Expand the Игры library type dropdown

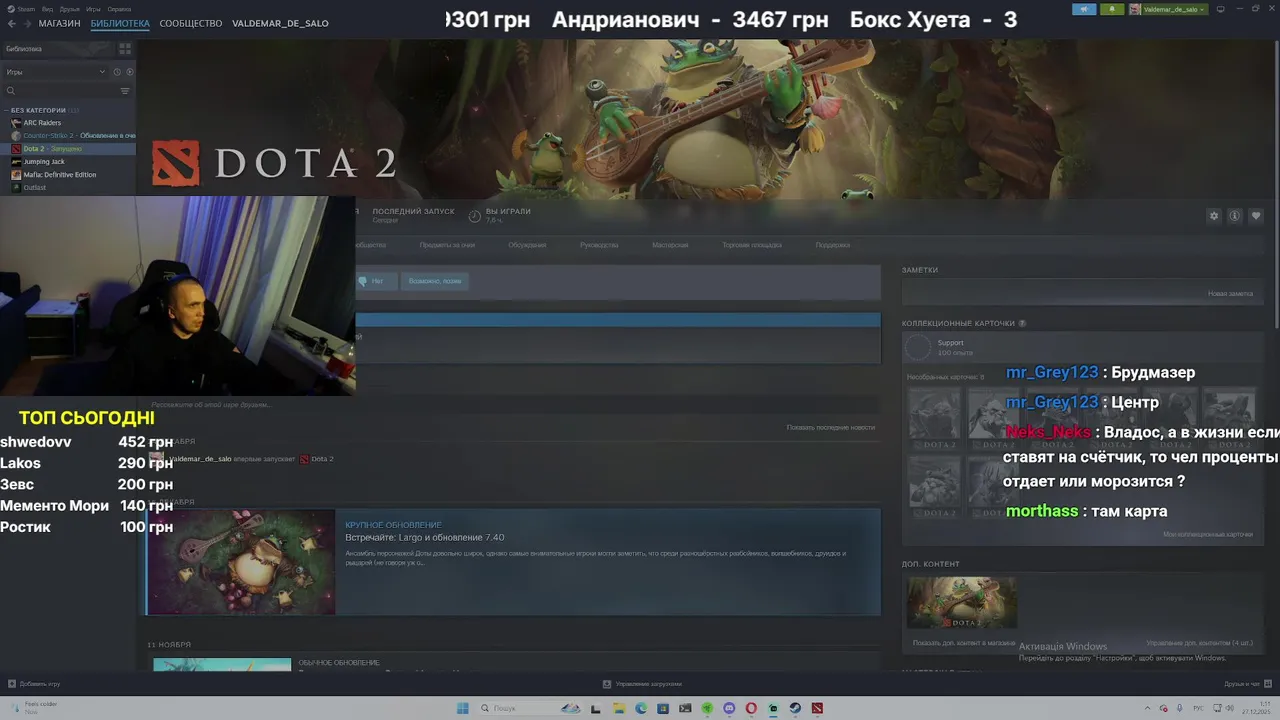55,72
